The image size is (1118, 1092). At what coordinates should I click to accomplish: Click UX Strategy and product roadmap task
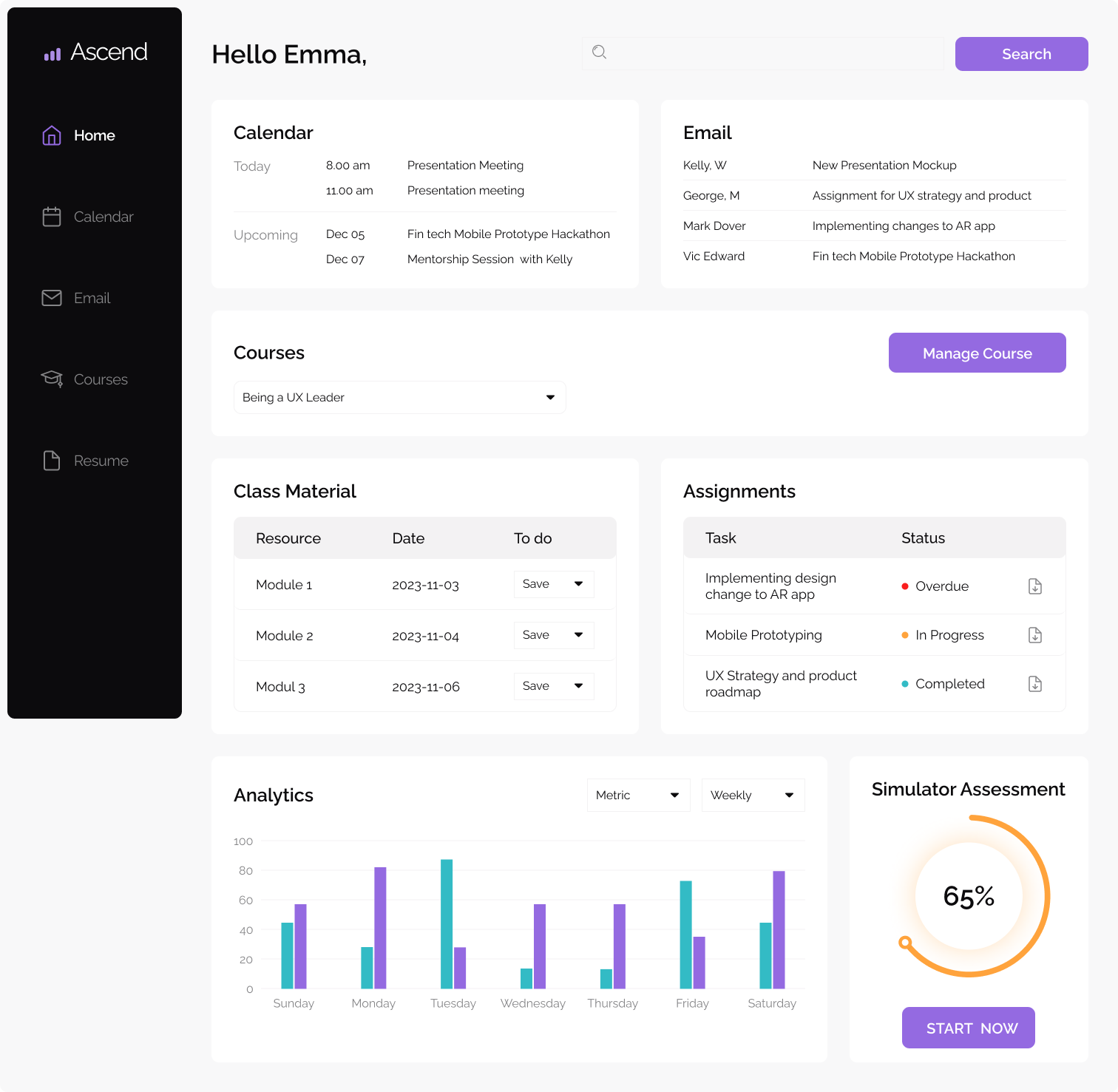[781, 684]
